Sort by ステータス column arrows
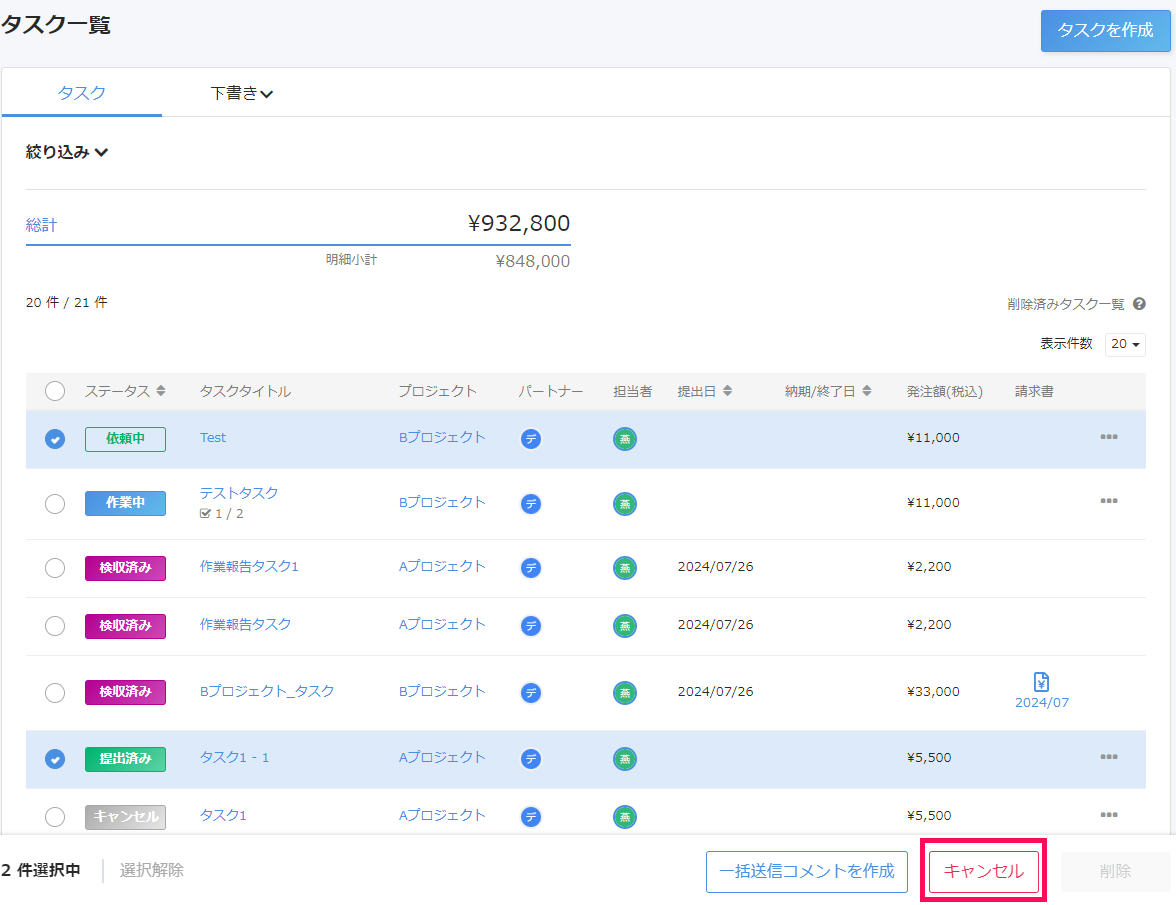This screenshot has height=905, width=1176. click(x=160, y=391)
